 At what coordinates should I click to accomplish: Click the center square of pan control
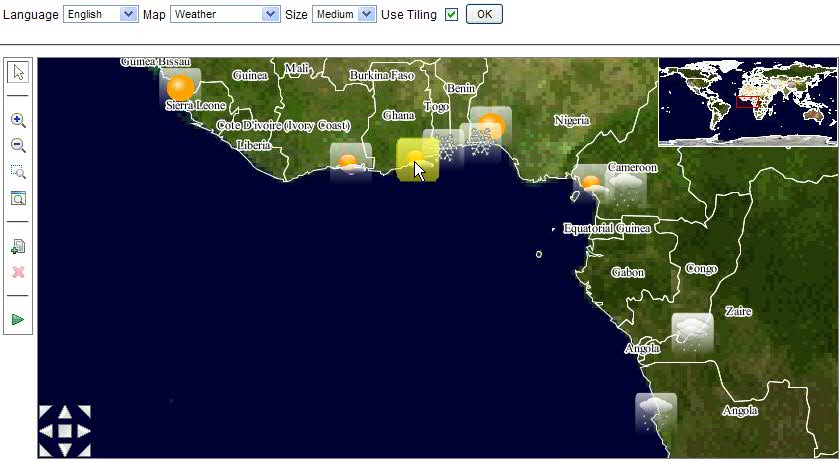tap(64, 431)
